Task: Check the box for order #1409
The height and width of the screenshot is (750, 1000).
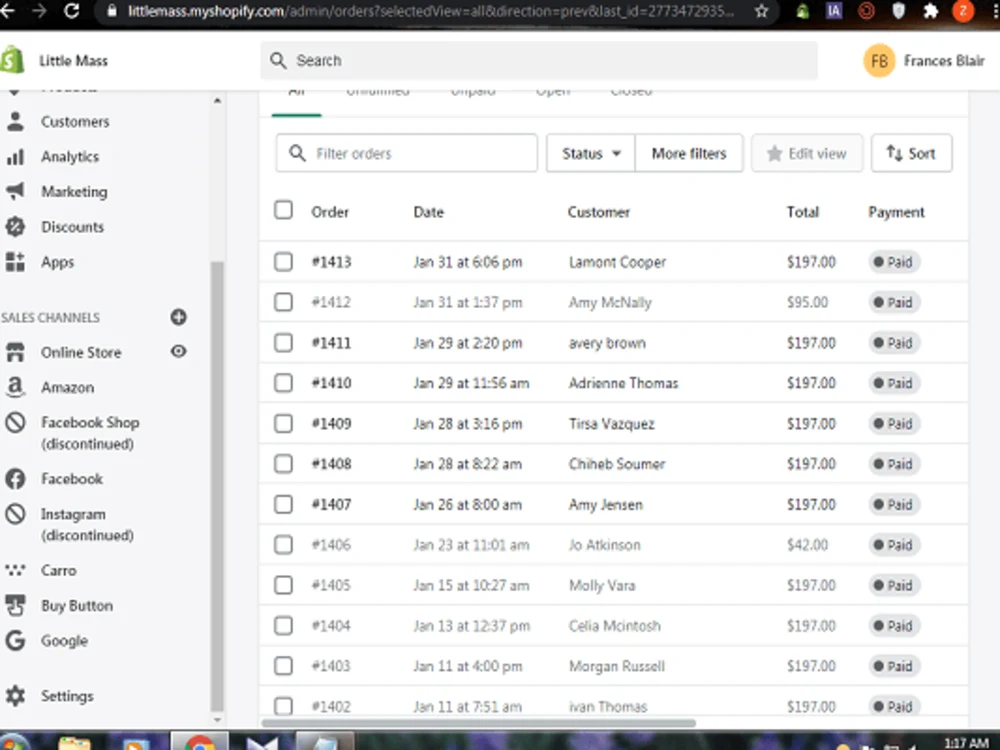Action: point(283,423)
